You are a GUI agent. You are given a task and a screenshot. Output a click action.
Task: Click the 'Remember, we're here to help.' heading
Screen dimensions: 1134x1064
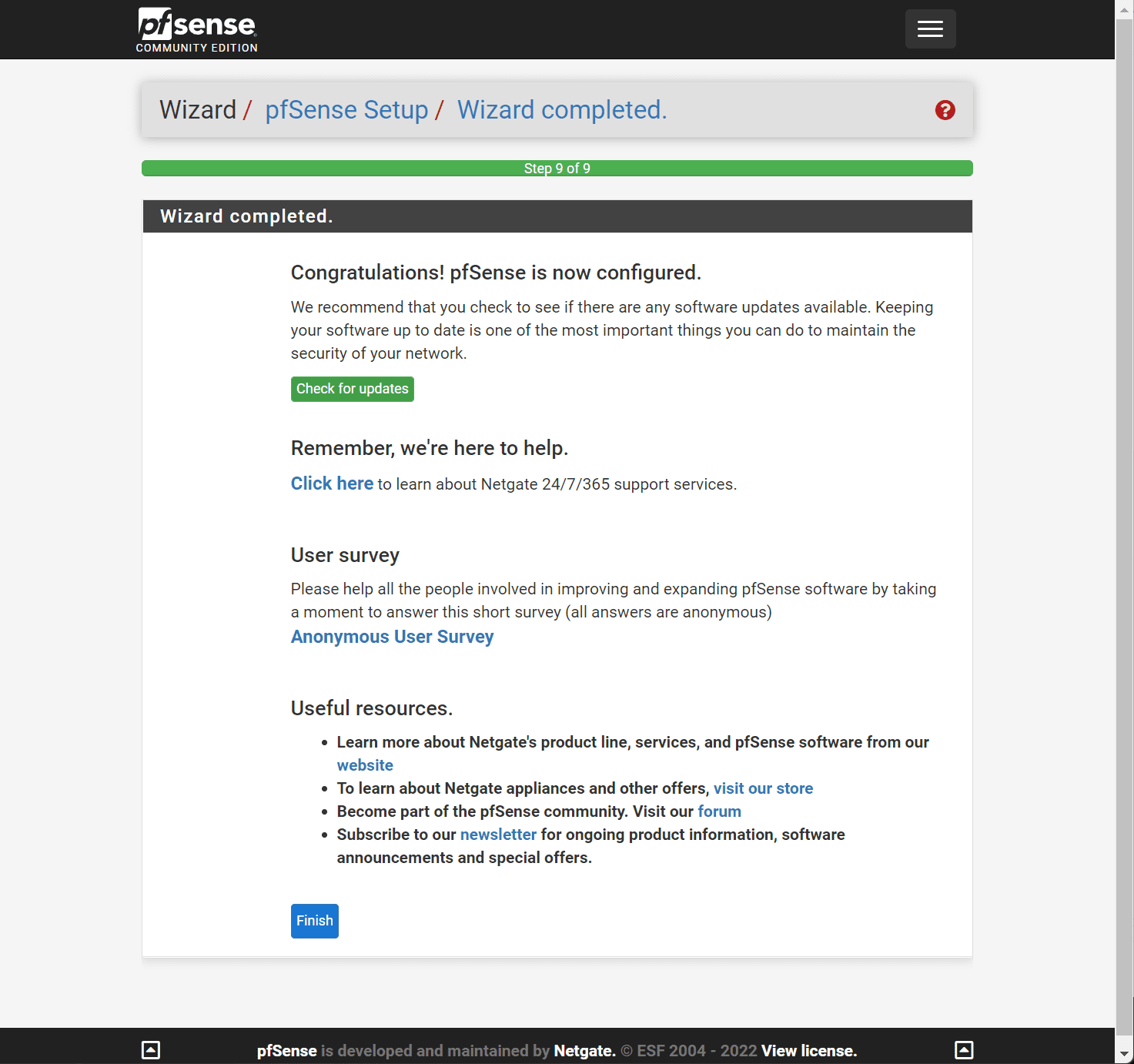coord(430,448)
